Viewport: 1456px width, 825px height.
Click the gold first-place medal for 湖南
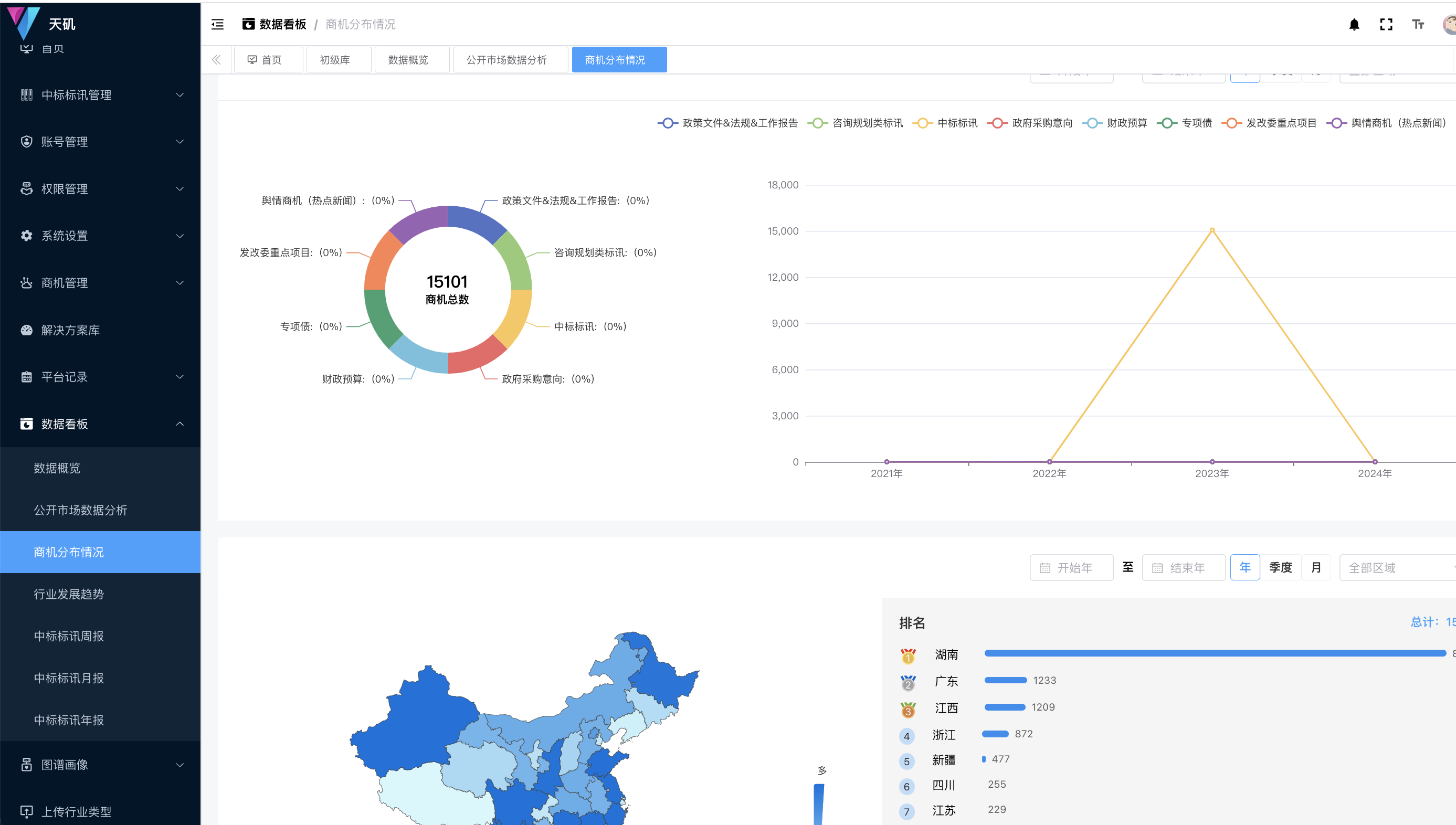908,655
